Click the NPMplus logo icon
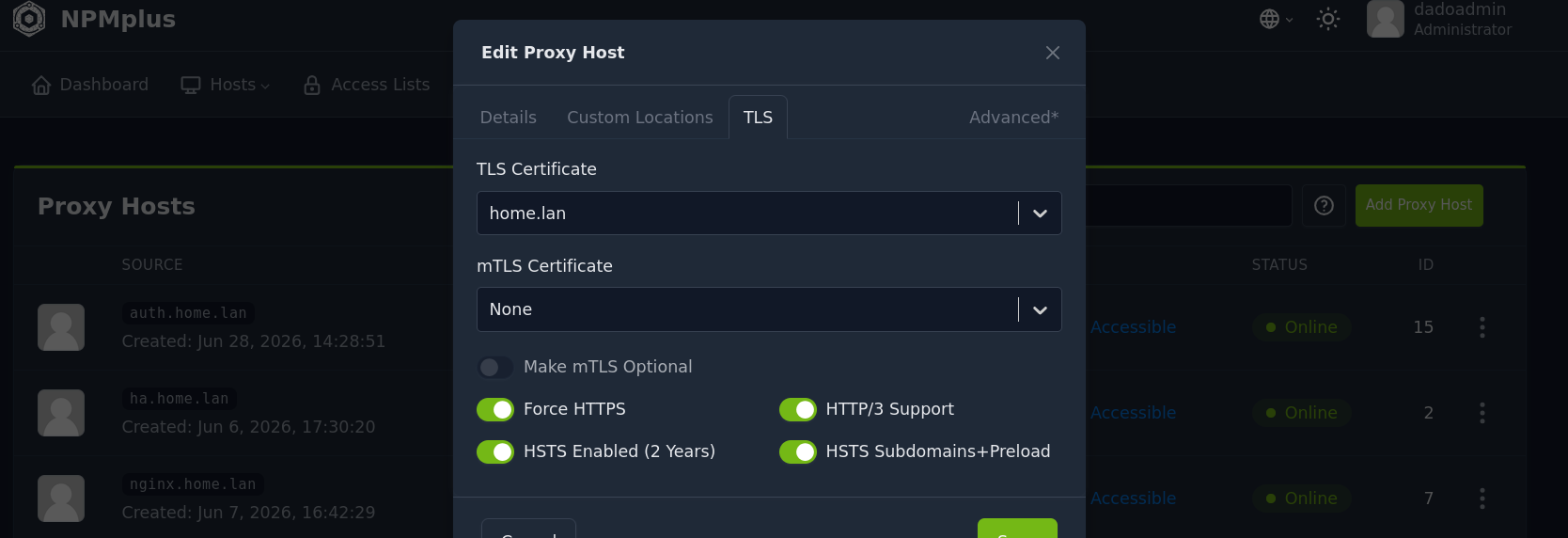This screenshot has height=538, width=1568. 29,19
